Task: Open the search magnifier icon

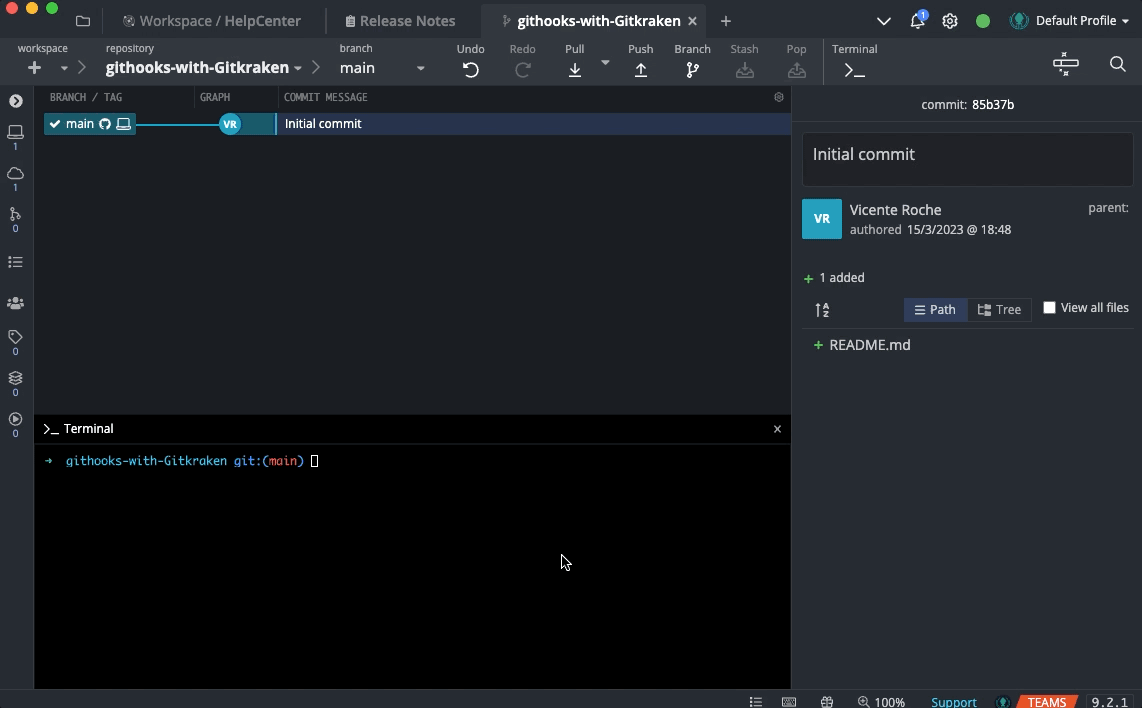Action: click(x=1117, y=64)
